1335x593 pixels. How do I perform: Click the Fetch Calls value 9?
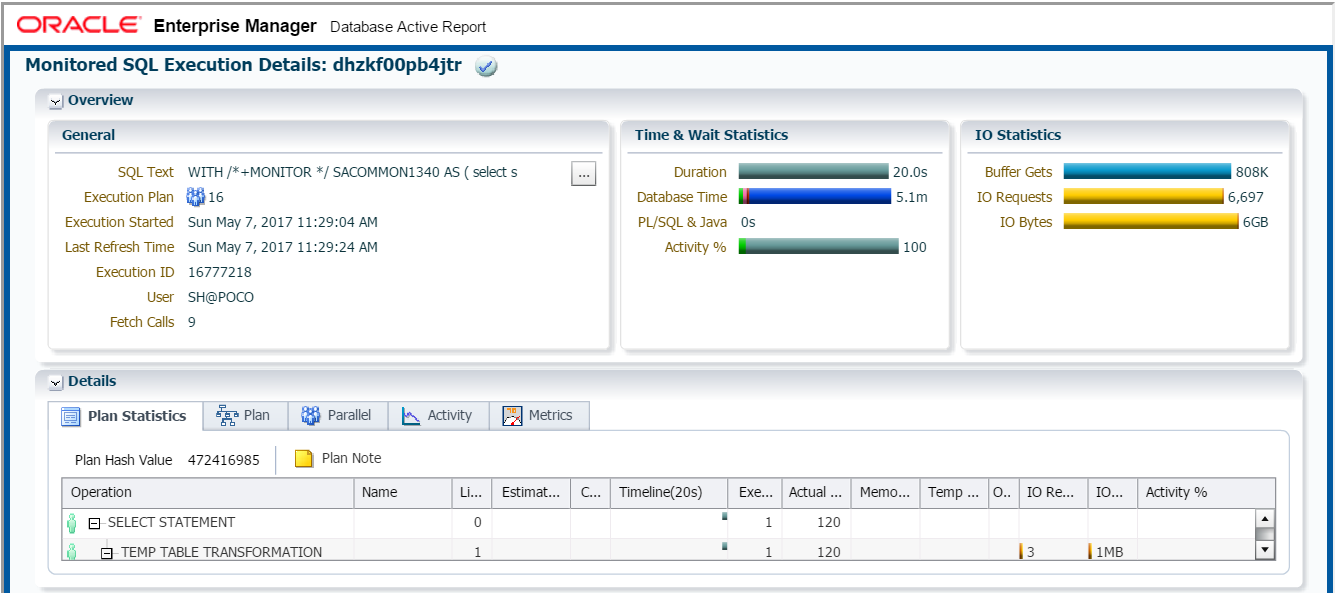point(192,322)
